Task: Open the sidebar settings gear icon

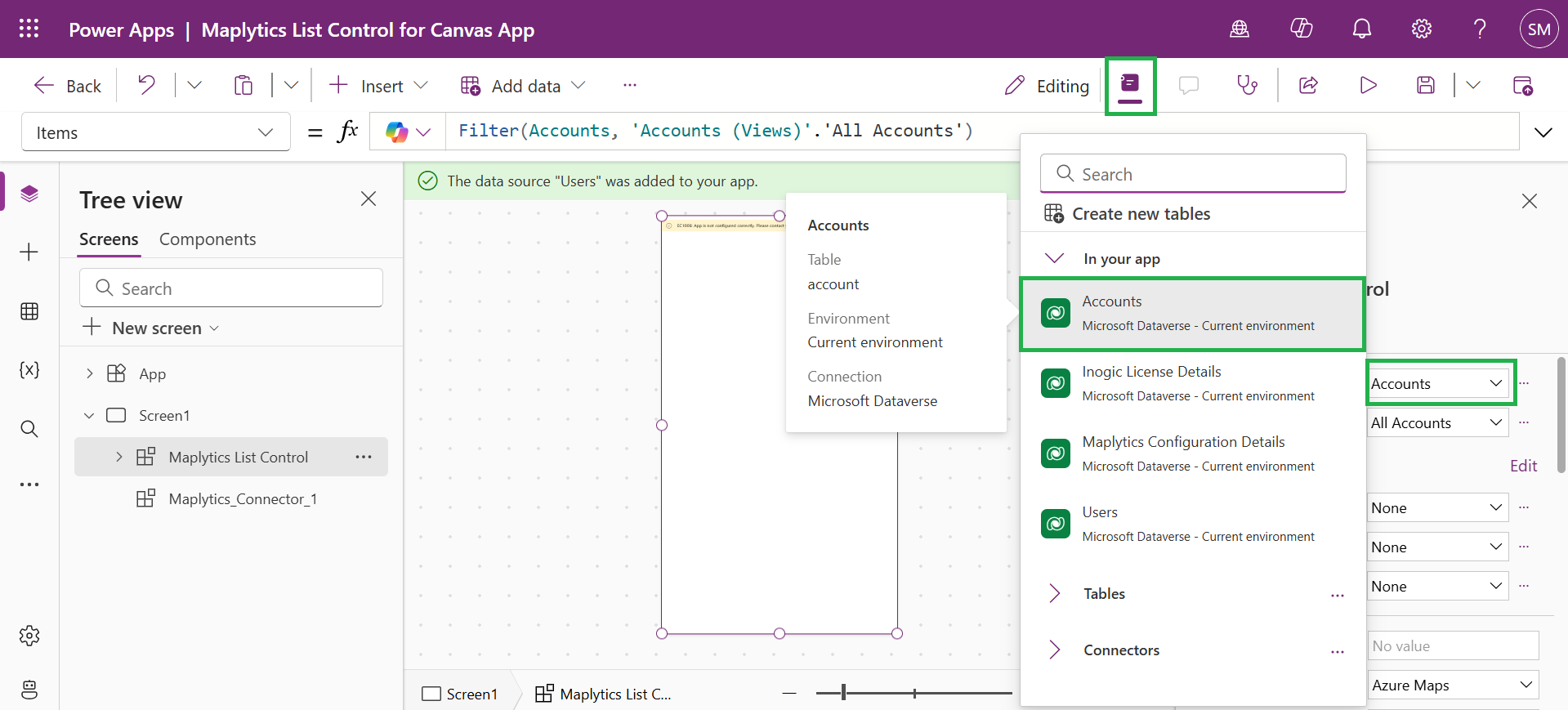Action: [29, 636]
